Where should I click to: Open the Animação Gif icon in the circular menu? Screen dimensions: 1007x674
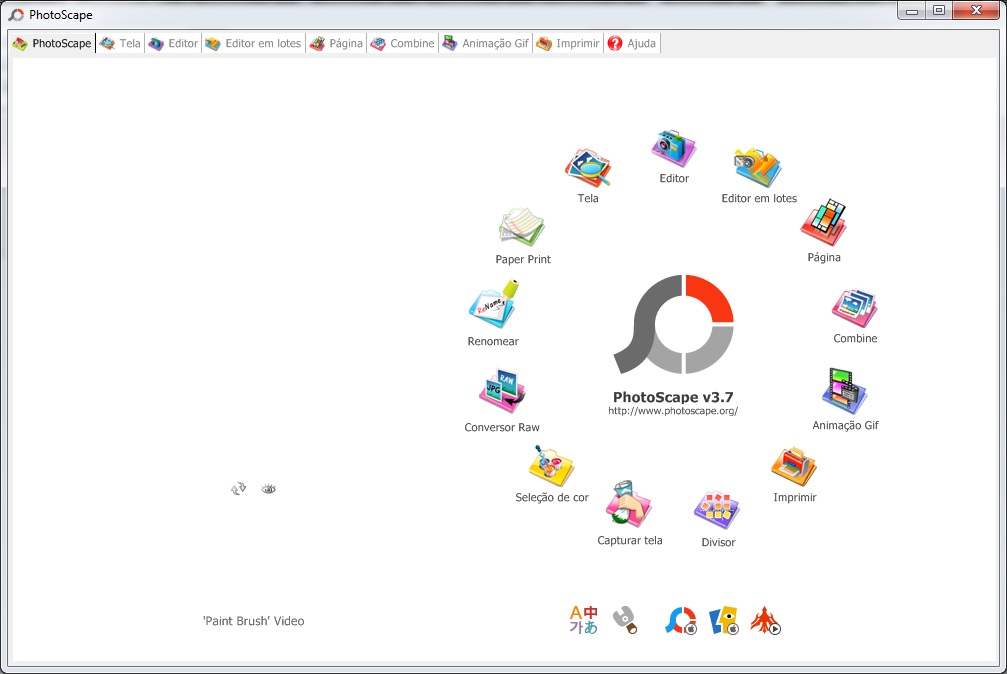pos(845,391)
